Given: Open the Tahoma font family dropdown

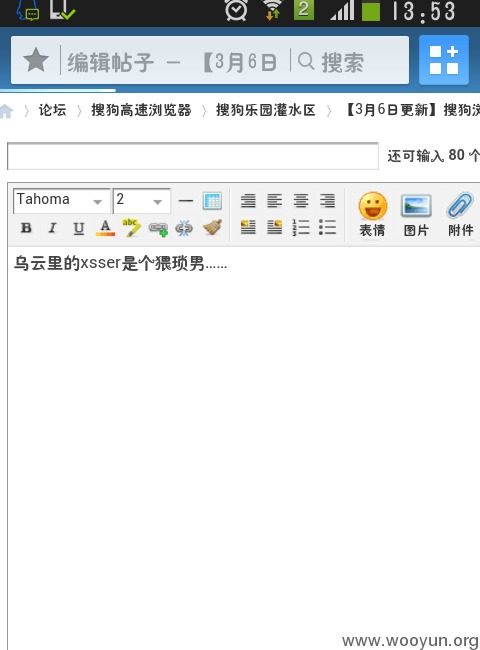Looking at the screenshot, I should click(x=61, y=201).
